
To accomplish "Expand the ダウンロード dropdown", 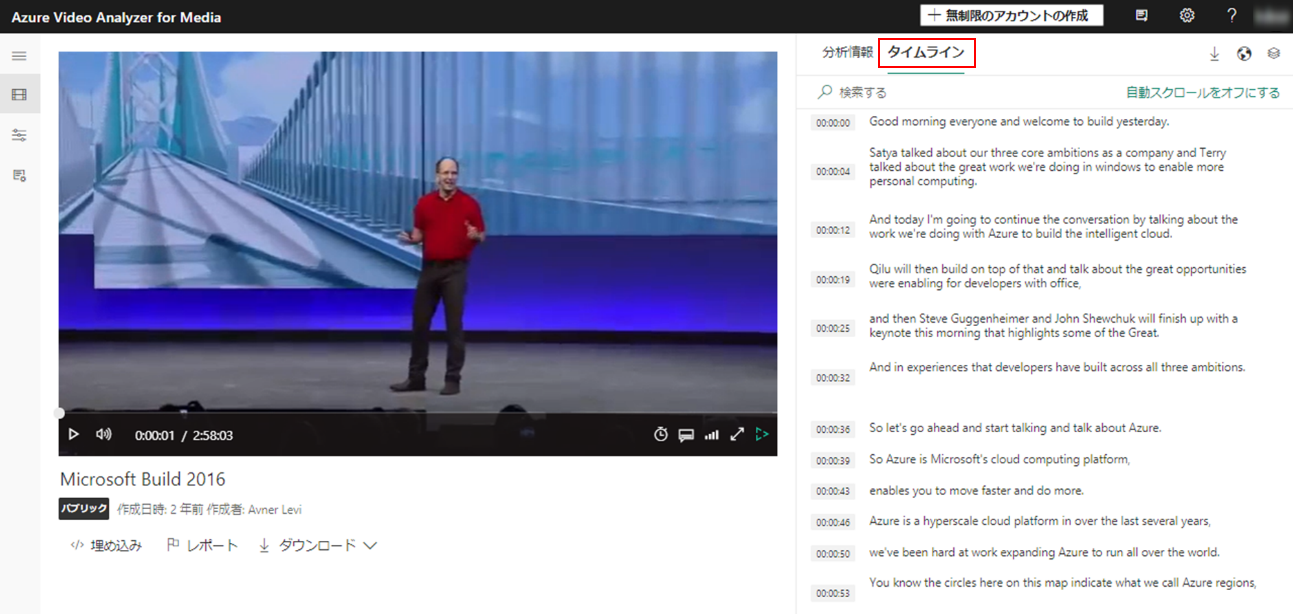I will click(x=317, y=545).
